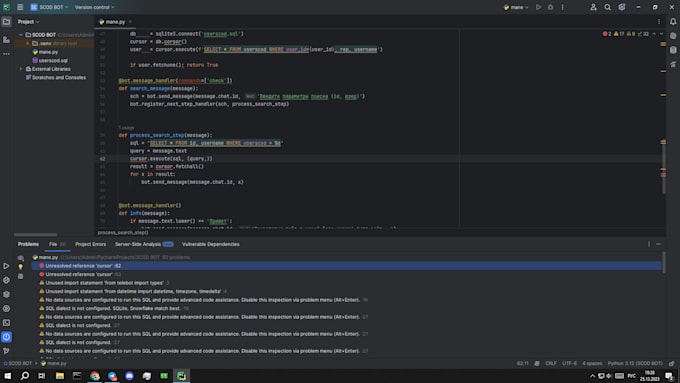Click Problems panel vertical scrollbar
The height and width of the screenshot is (383, 680).
pyautogui.click(x=664, y=262)
